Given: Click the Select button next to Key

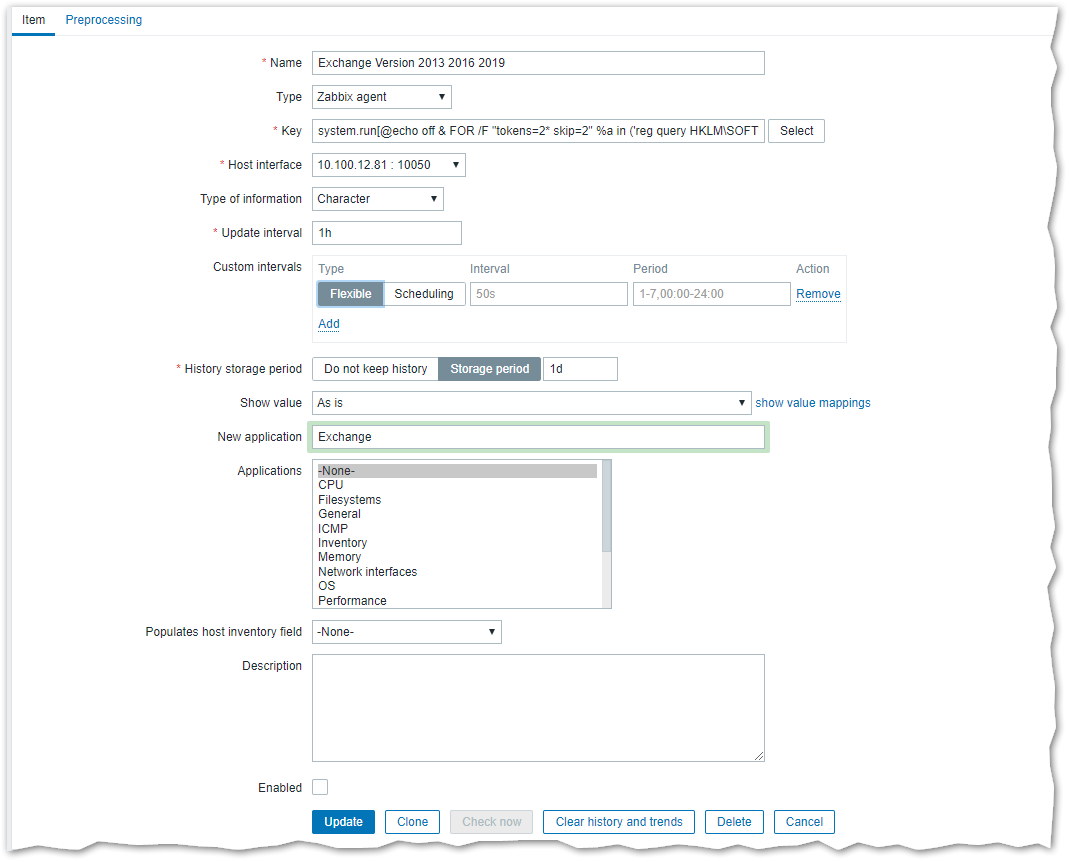Looking at the screenshot, I should coord(796,131).
